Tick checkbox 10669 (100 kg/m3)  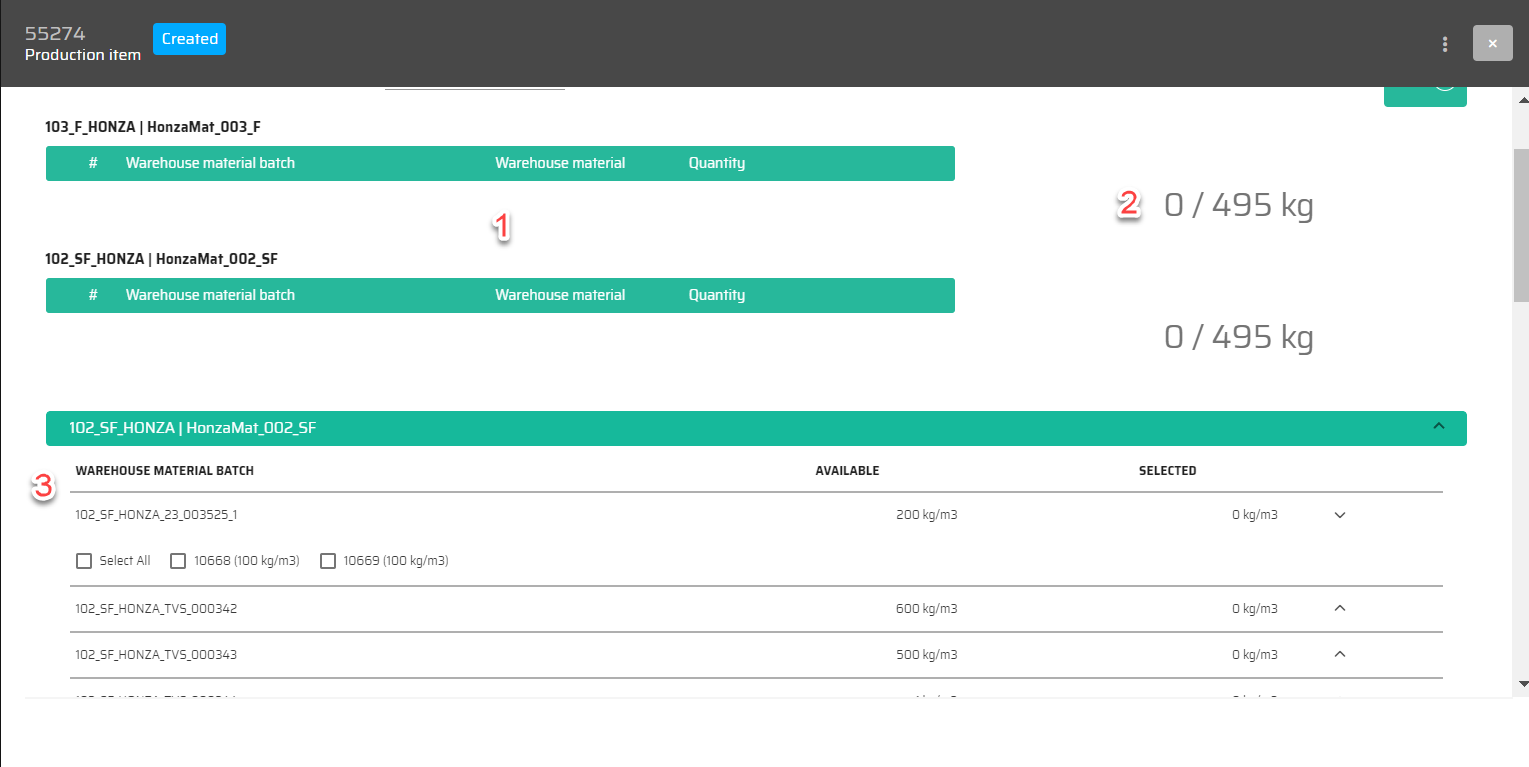[x=328, y=561]
